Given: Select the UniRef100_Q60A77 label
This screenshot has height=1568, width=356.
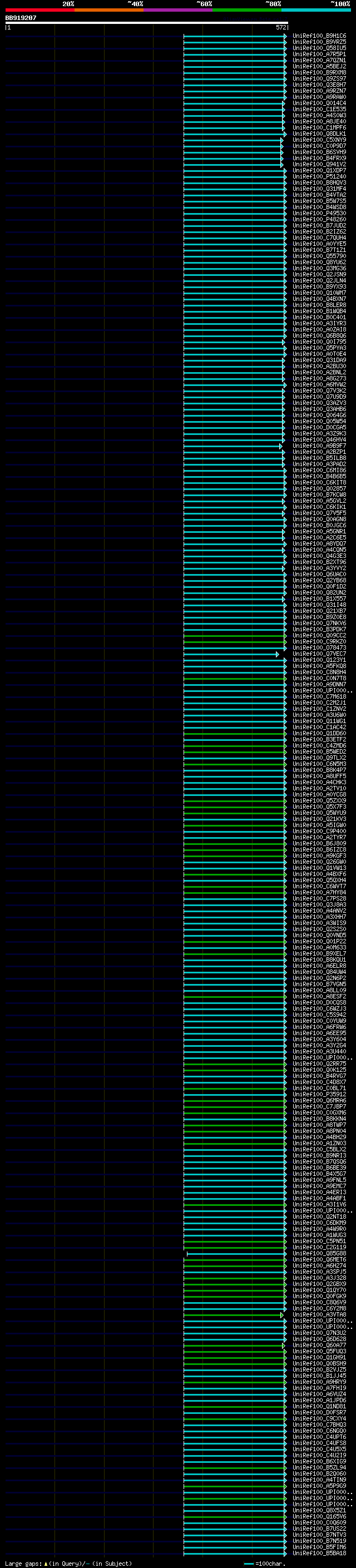Looking at the screenshot, I should (x=319, y=1344).
